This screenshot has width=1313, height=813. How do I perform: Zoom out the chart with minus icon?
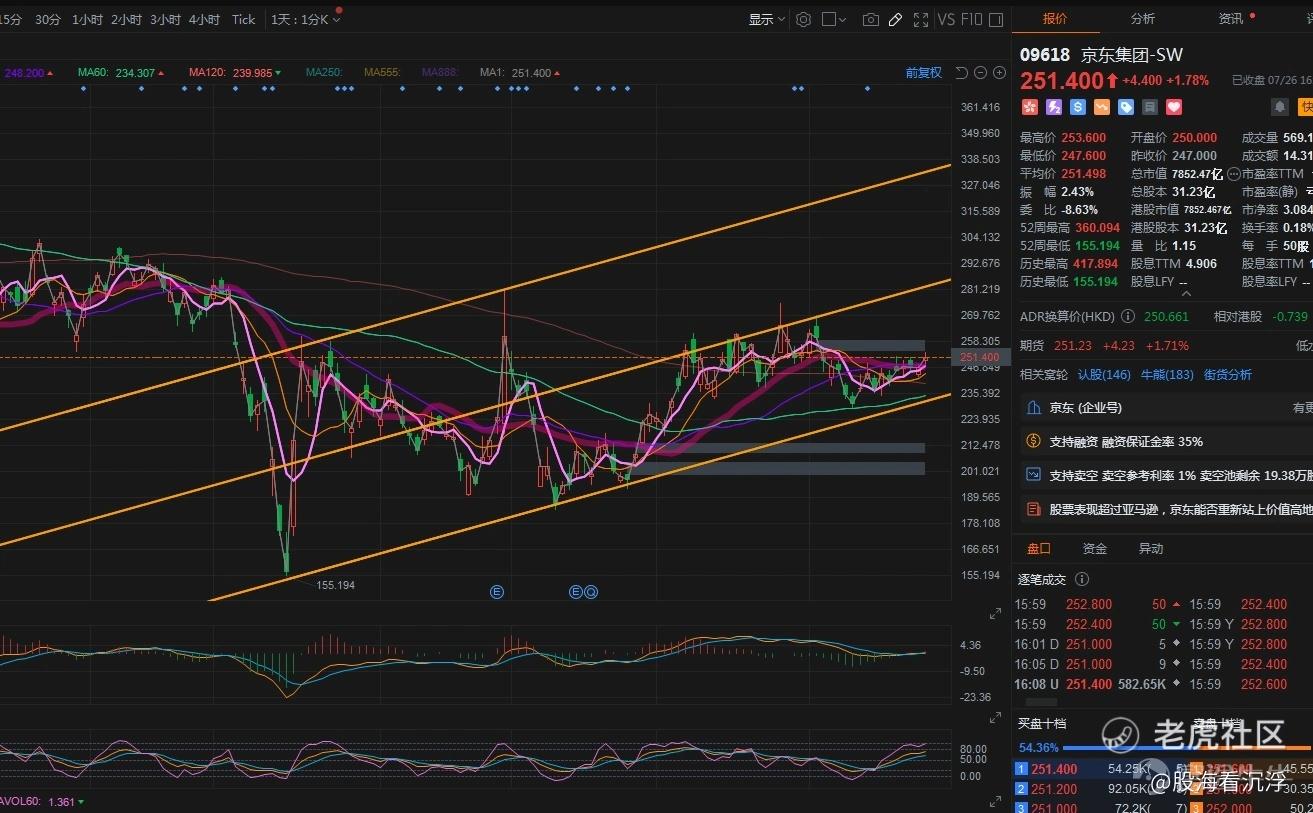point(981,73)
